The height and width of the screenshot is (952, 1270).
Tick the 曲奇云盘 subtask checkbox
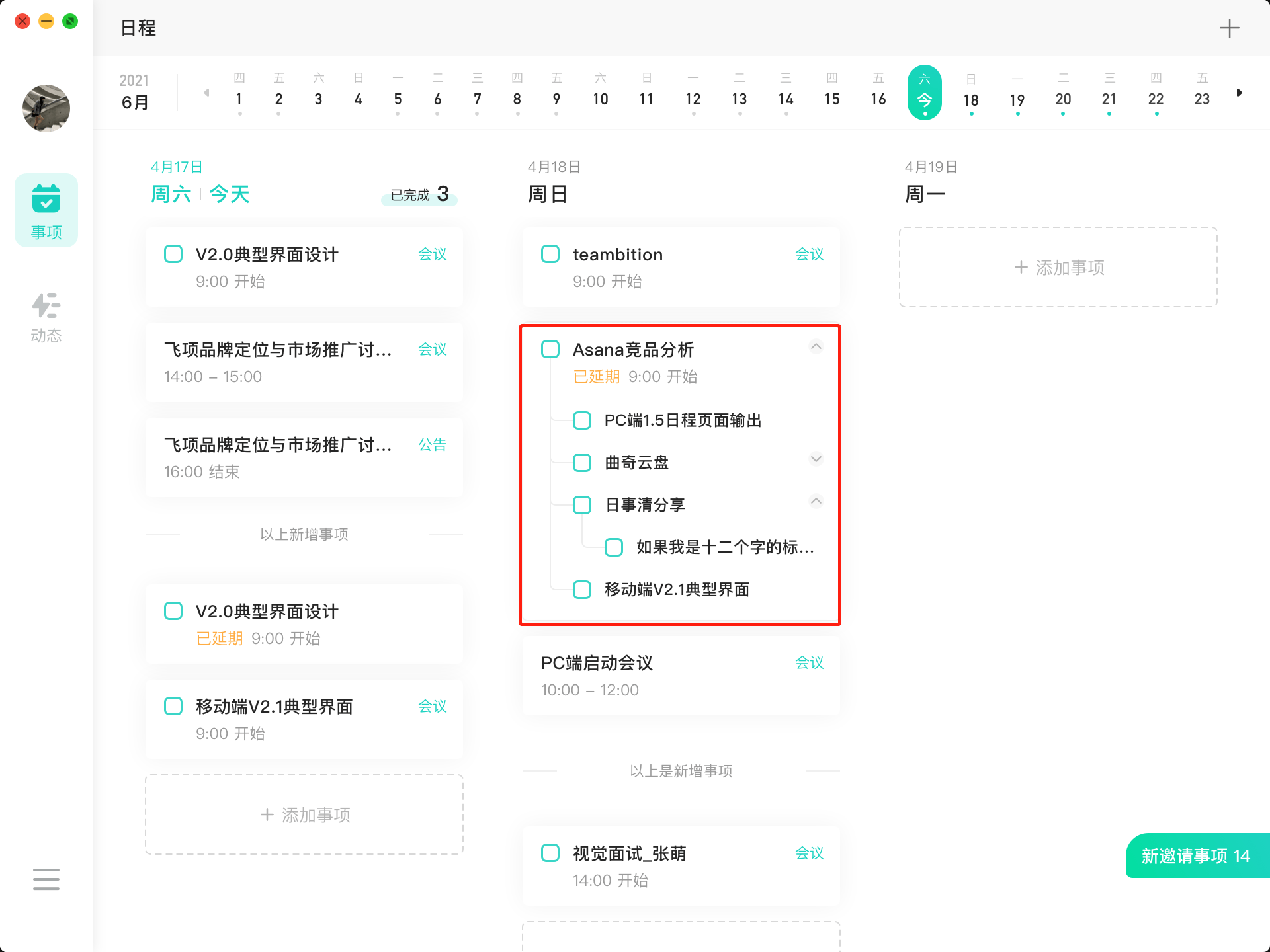(582, 463)
